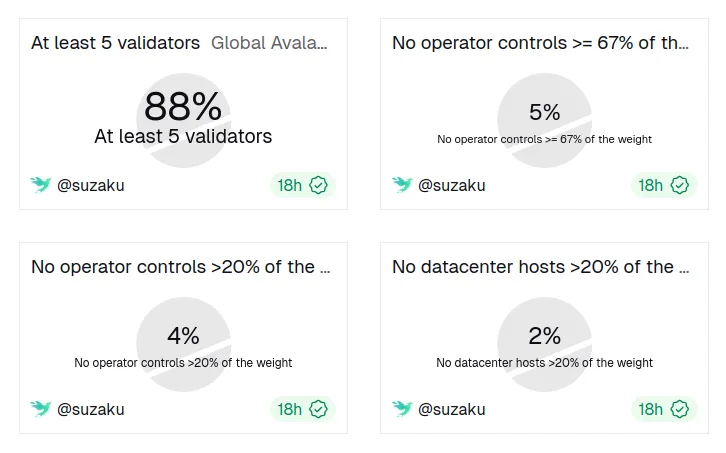Click the verified check badge icon in the 88% card

point(319,185)
